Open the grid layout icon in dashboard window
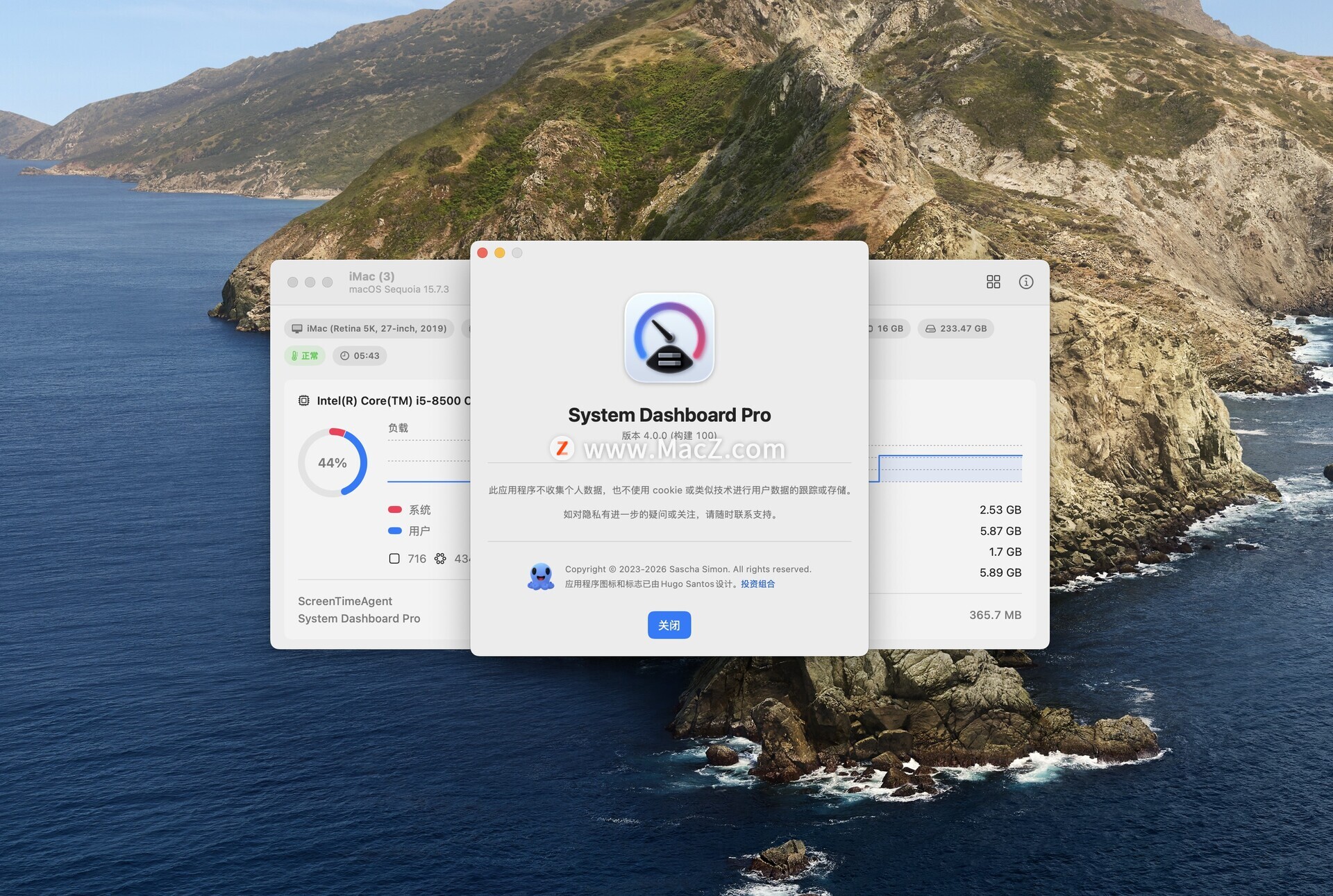This screenshot has height=896, width=1333. point(994,282)
